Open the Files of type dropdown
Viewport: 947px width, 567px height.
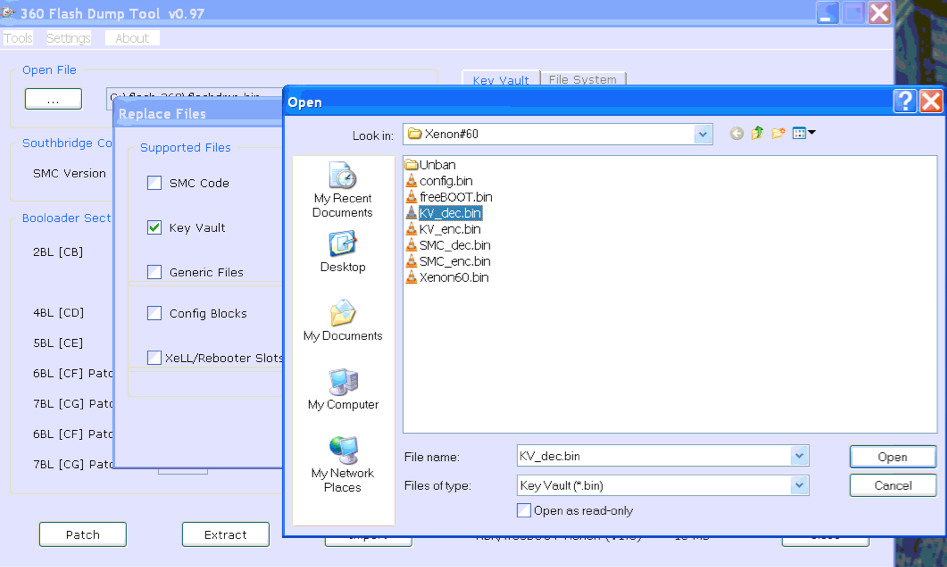(x=799, y=485)
